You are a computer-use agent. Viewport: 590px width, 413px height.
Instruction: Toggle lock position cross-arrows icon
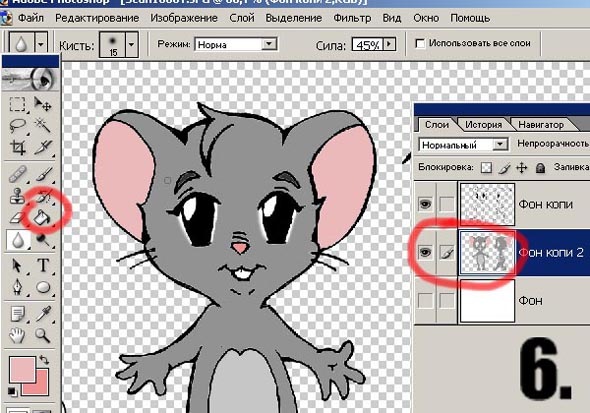[x=522, y=167]
